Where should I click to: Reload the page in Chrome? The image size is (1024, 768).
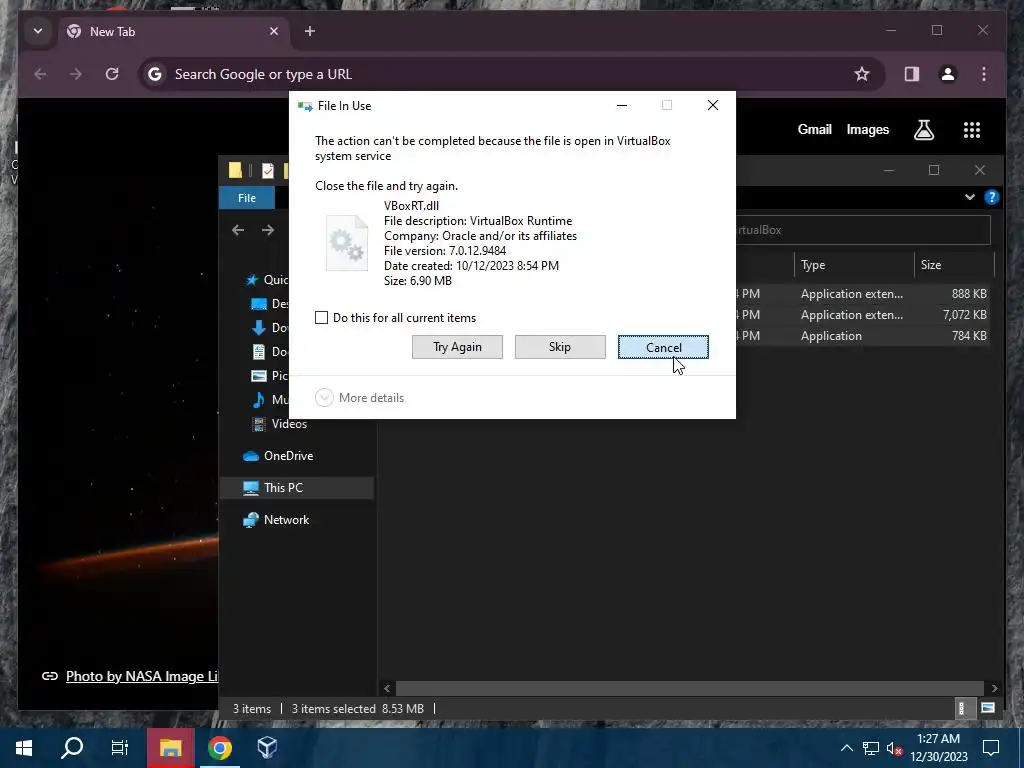pos(112,74)
